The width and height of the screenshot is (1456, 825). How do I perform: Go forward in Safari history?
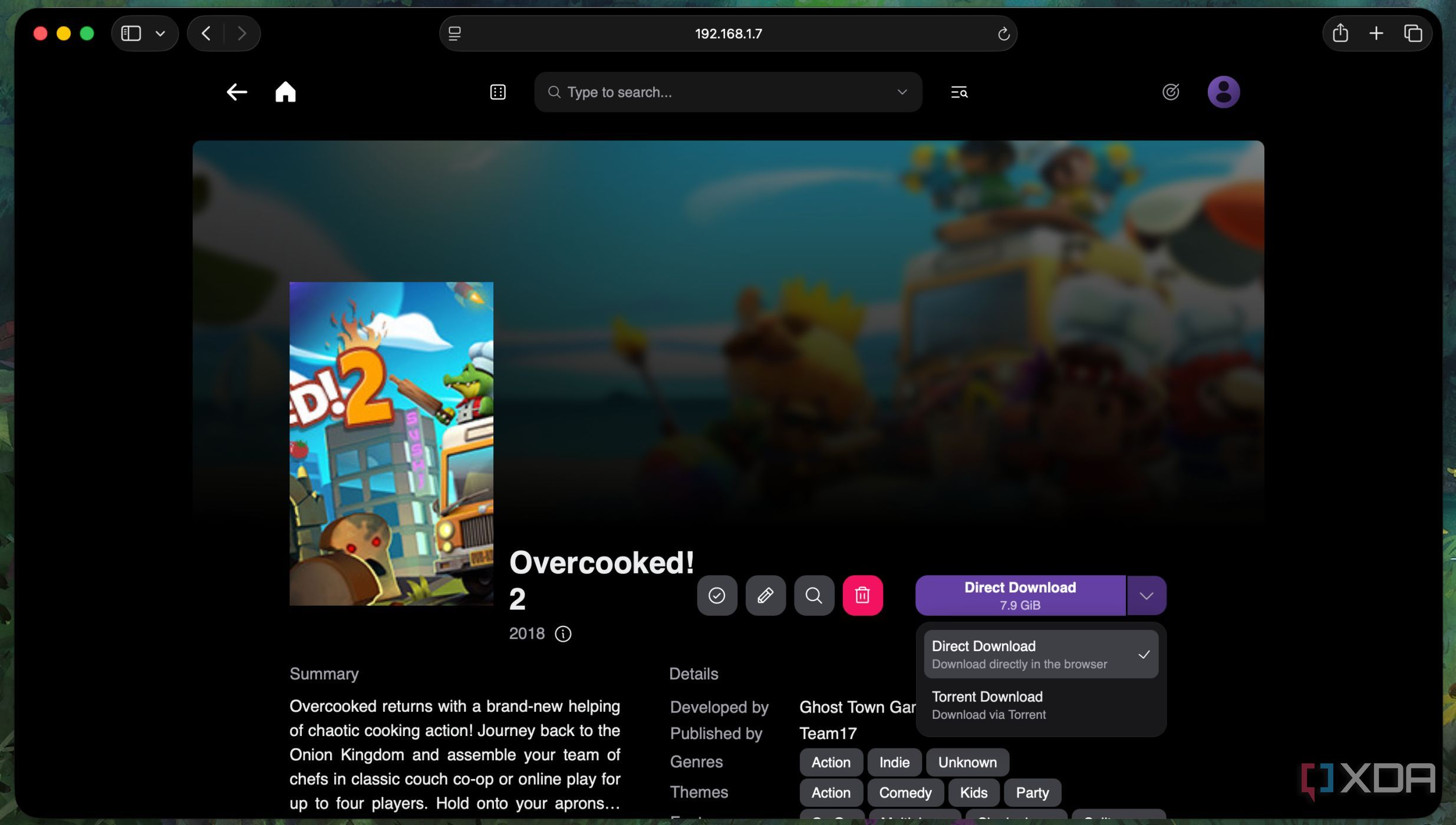tap(241, 33)
